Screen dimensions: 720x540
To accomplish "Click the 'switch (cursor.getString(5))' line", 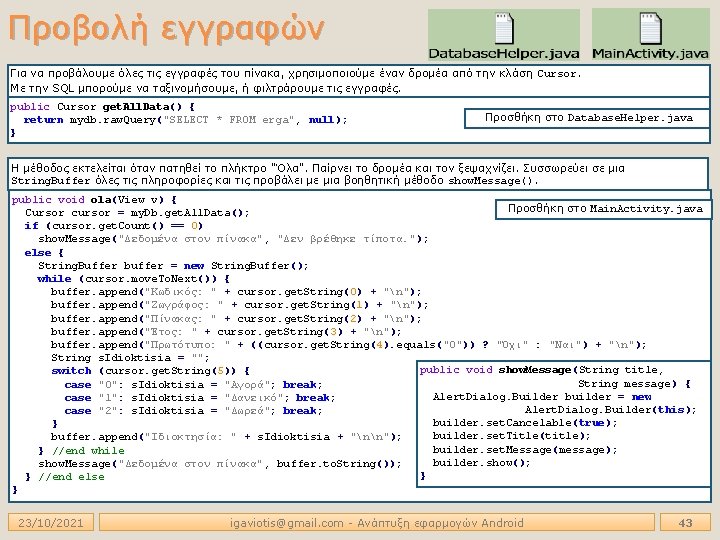I will 150,371.
